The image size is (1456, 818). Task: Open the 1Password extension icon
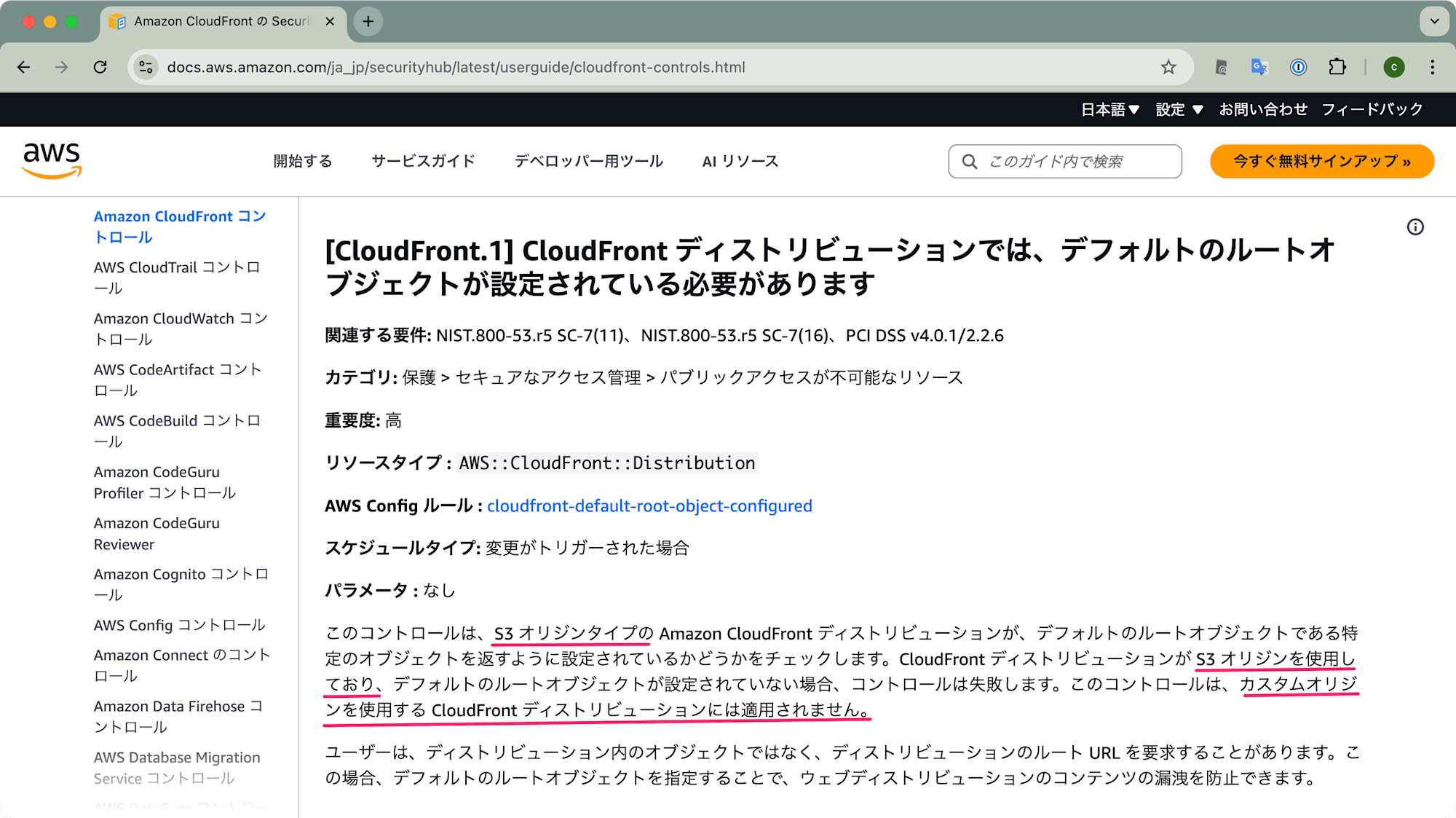point(1298,67)
